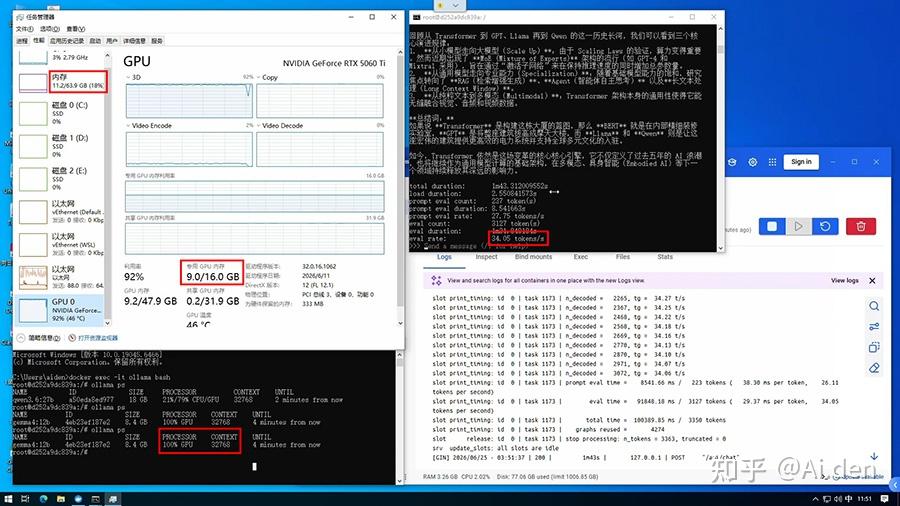900x506 pixels.
Task: Switch to the 服务 tab in Task Manager
Action: click(x=157, y=41)
